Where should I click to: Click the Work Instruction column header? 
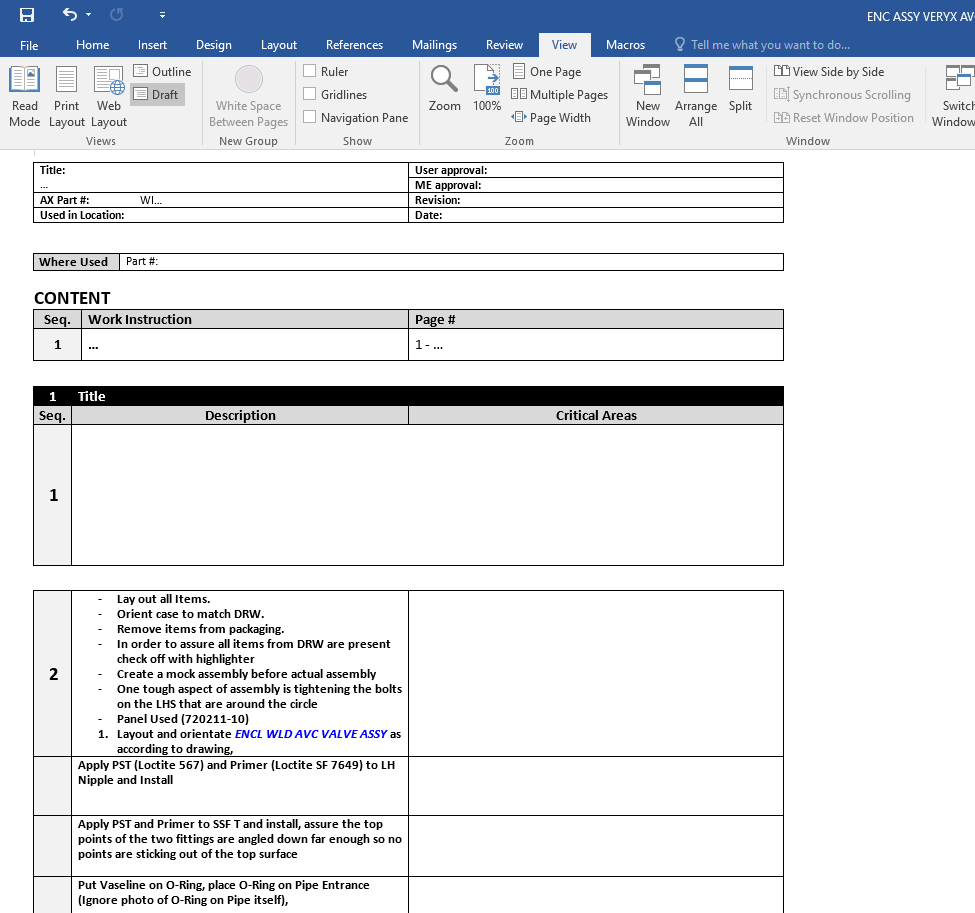(244, 319)
